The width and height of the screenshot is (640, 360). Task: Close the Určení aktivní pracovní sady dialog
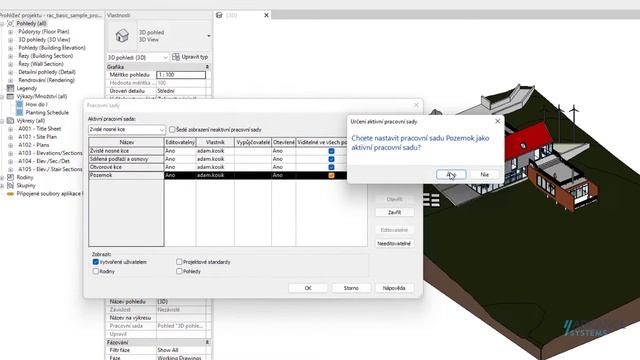click(x=497, y=121)
